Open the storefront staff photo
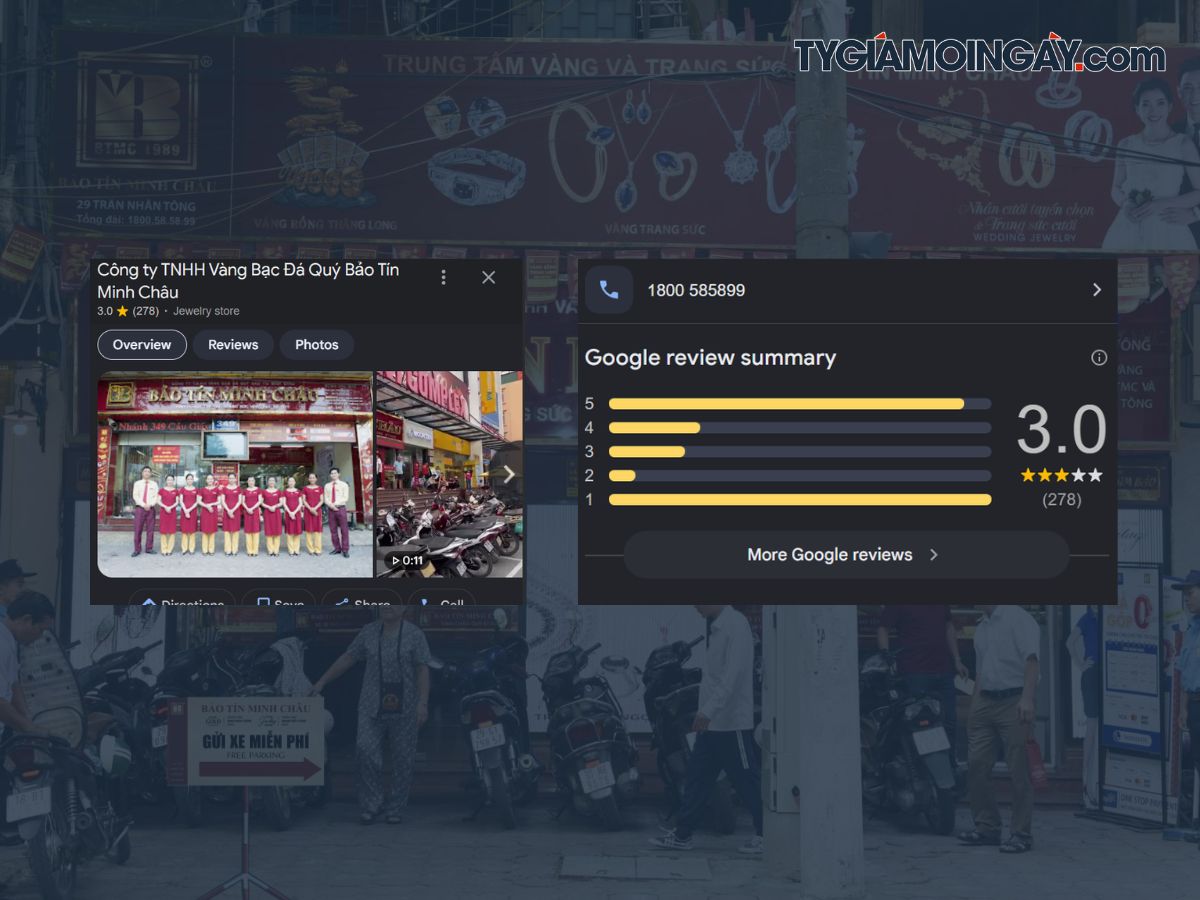The width and height of the screenshot is (1200, 900). coord(235,475)
